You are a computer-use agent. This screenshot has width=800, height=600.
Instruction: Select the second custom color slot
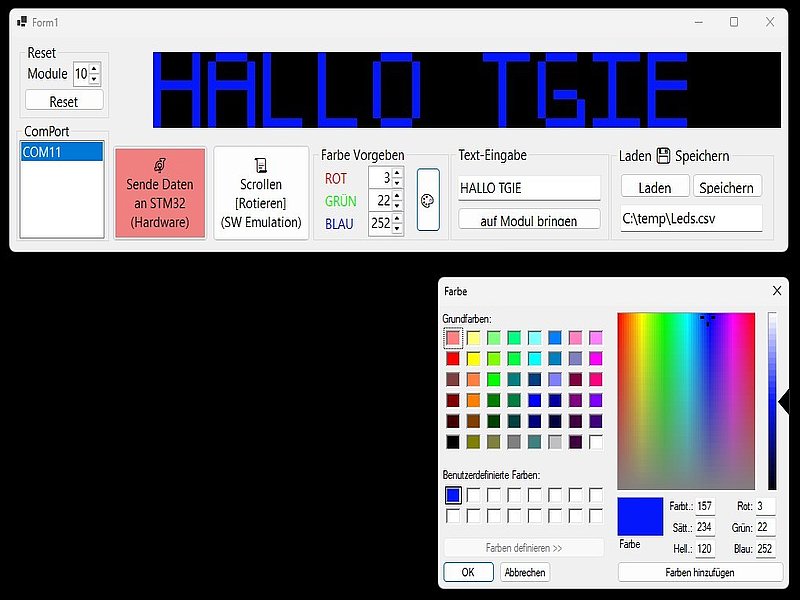click(x=473, y=495)
